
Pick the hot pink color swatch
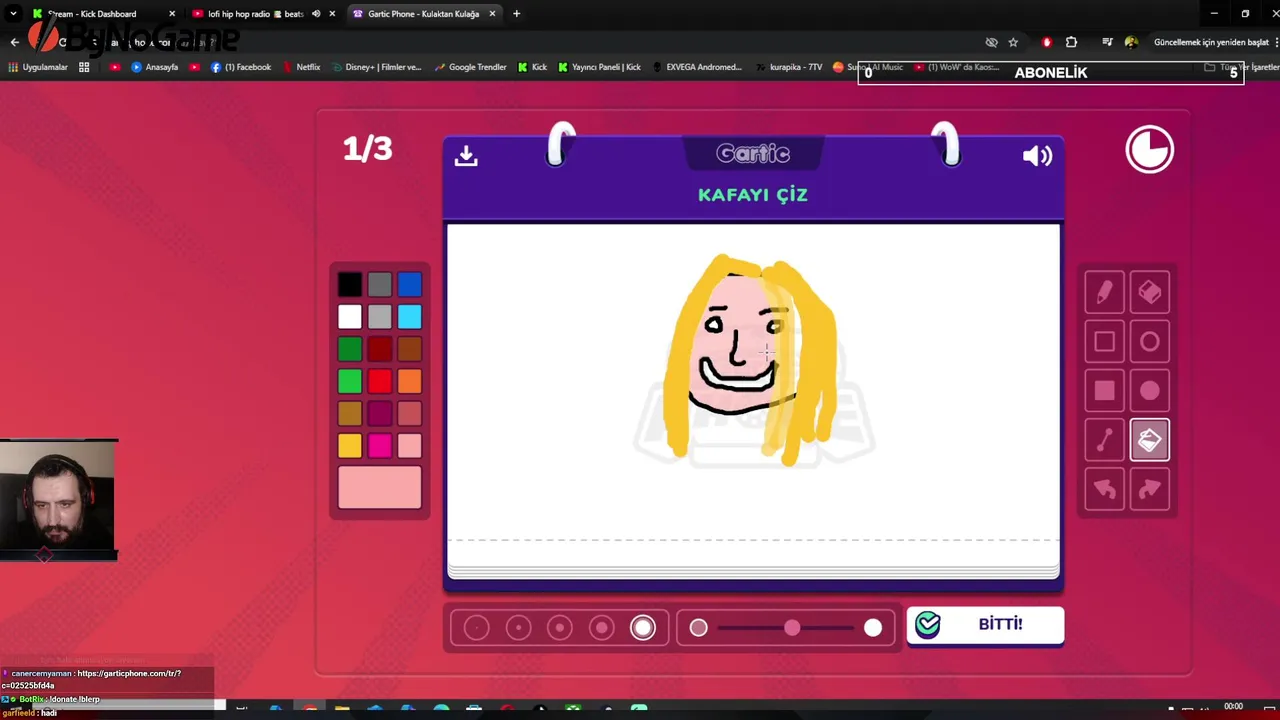coord(379,445)
